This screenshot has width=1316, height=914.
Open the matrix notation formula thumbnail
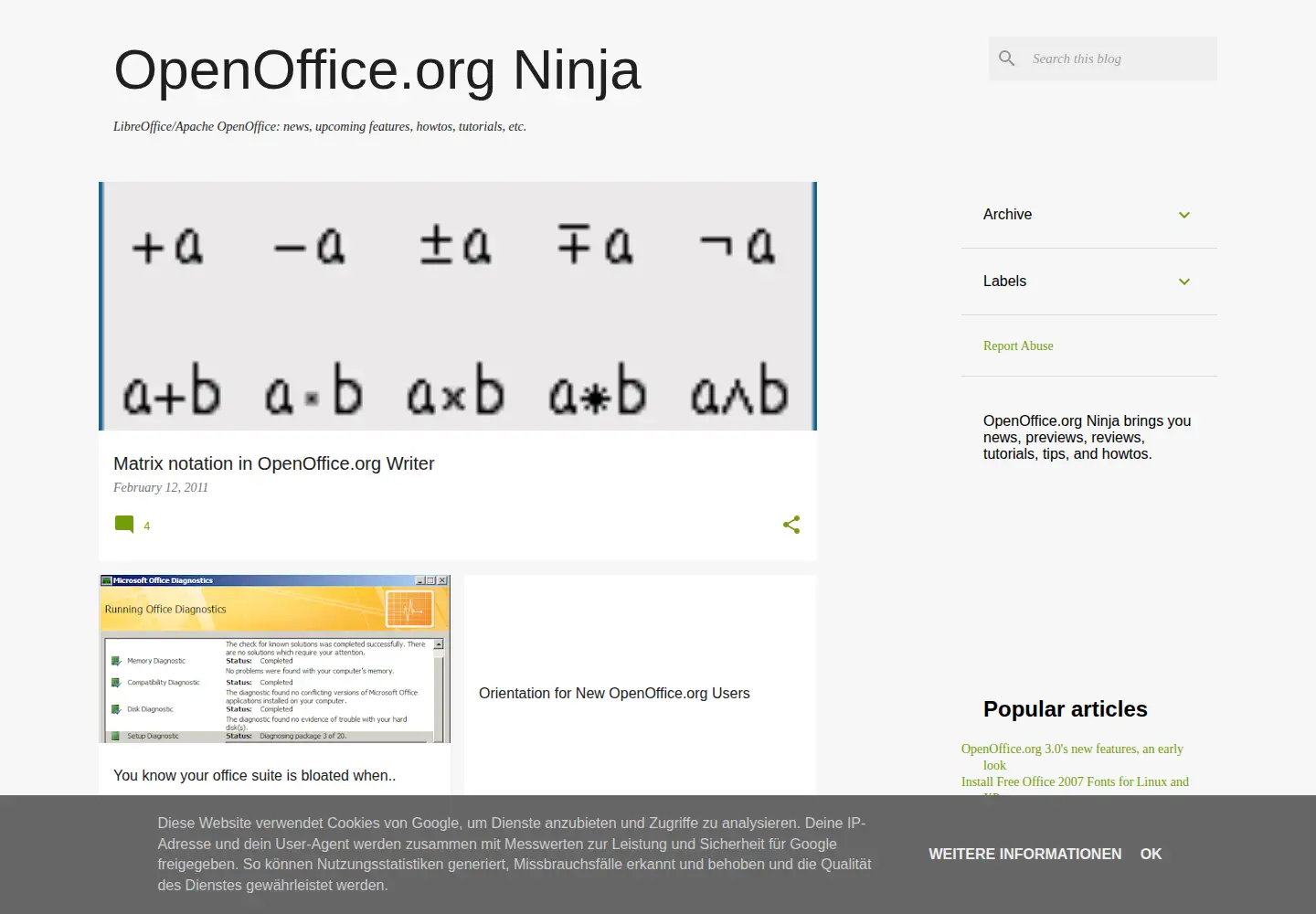pos(458,306)
